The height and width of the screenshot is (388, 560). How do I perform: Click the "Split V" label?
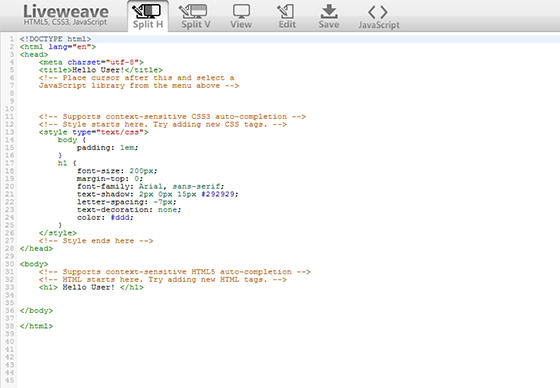pos(196,25)
